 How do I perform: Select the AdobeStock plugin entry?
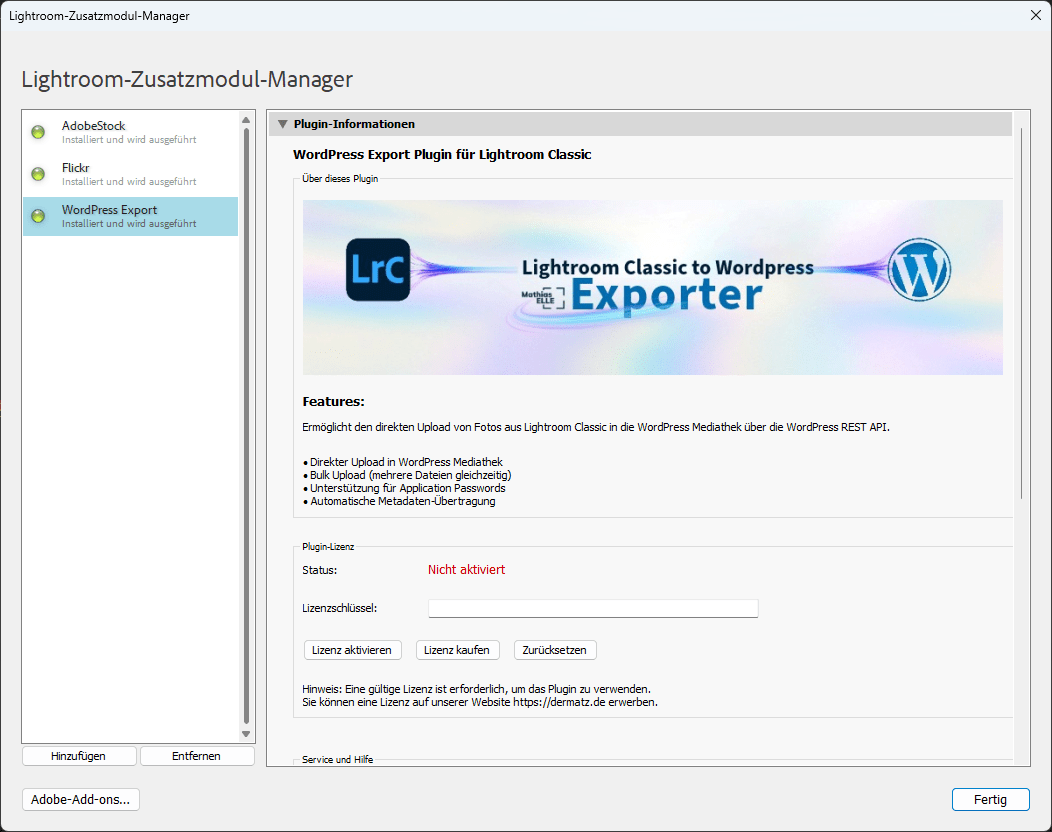(x=130, y=132)
